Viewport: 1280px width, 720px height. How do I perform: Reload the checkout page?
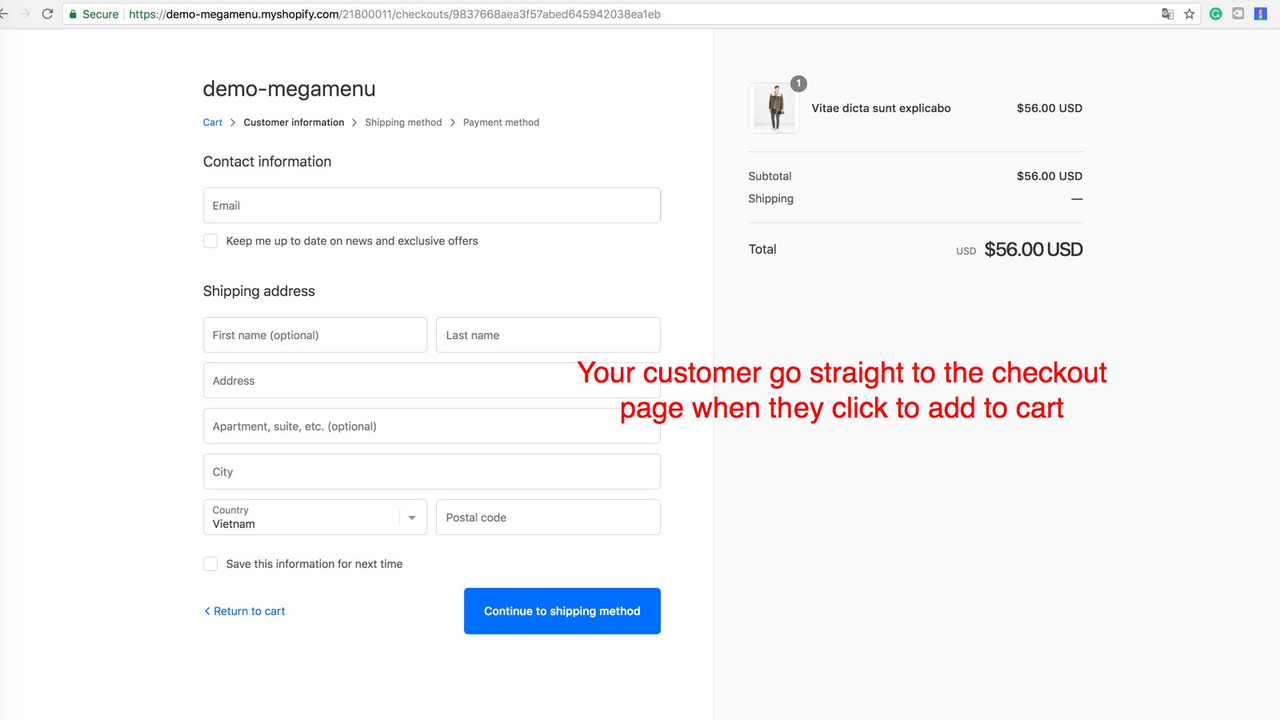tap(47, 14)
